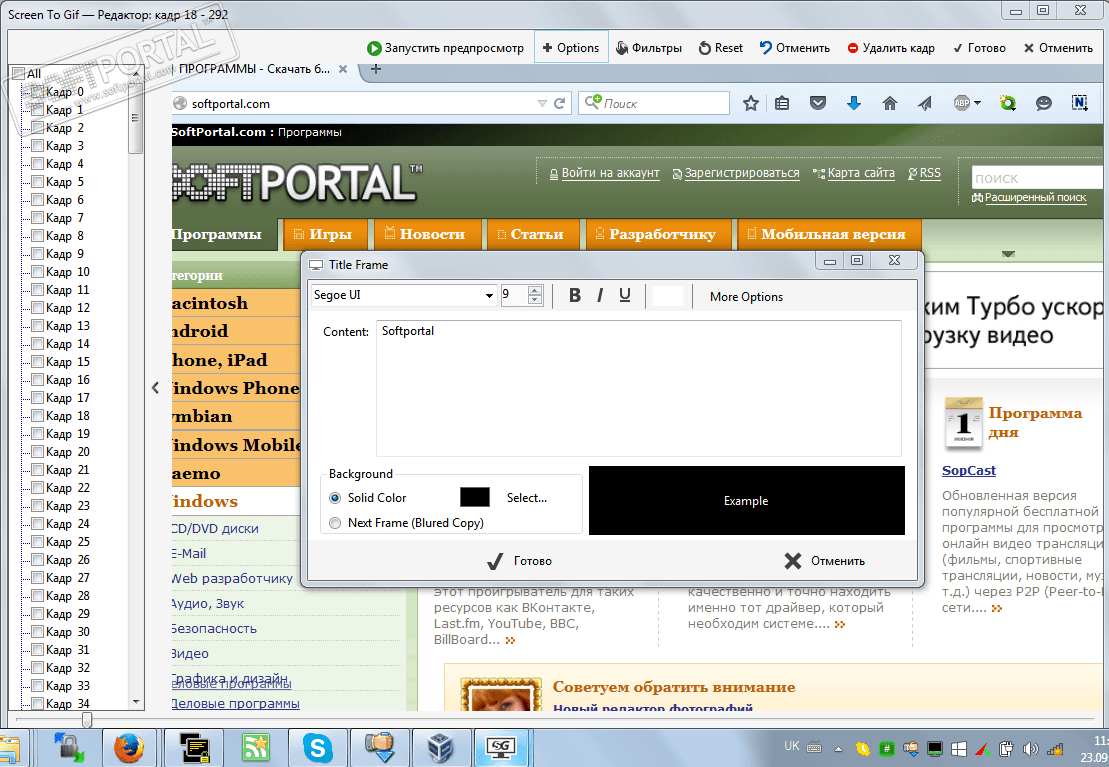Click the Готово checkmark in main toolbar

(979, 48)
